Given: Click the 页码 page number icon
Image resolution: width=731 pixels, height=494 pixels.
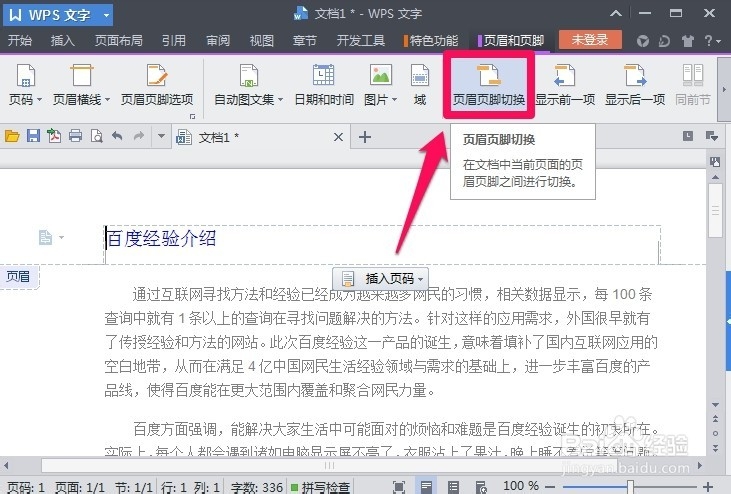Looking at the screenshot, I should 26,75.
